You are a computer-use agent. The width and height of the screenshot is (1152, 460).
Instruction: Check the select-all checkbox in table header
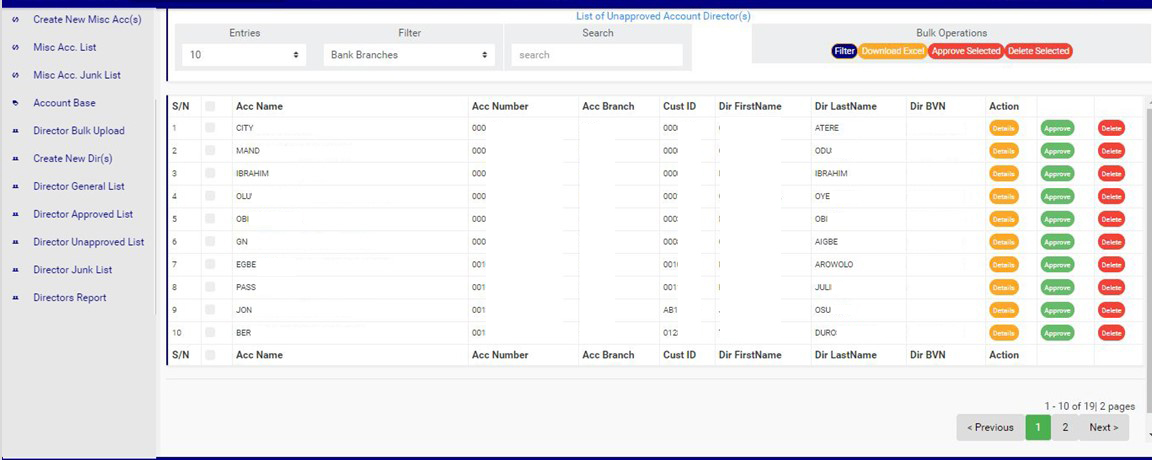pyautogui.click(x=210, y=106)
